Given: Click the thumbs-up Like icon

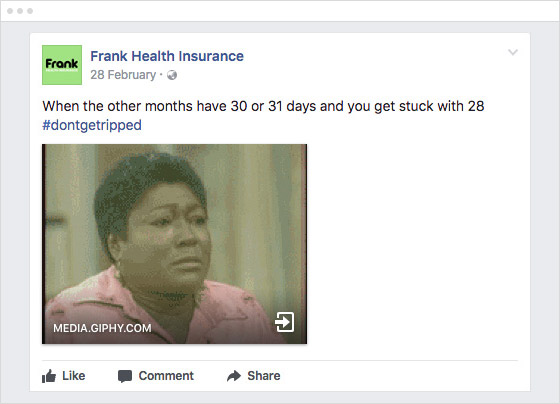Looking at the screenshot, I should [x=49, y=376].
